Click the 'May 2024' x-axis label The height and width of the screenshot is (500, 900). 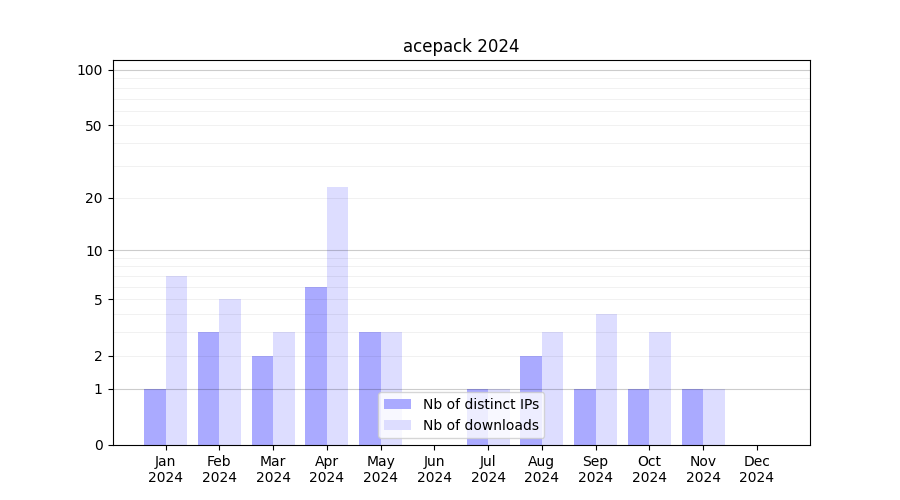click(380, 469)
